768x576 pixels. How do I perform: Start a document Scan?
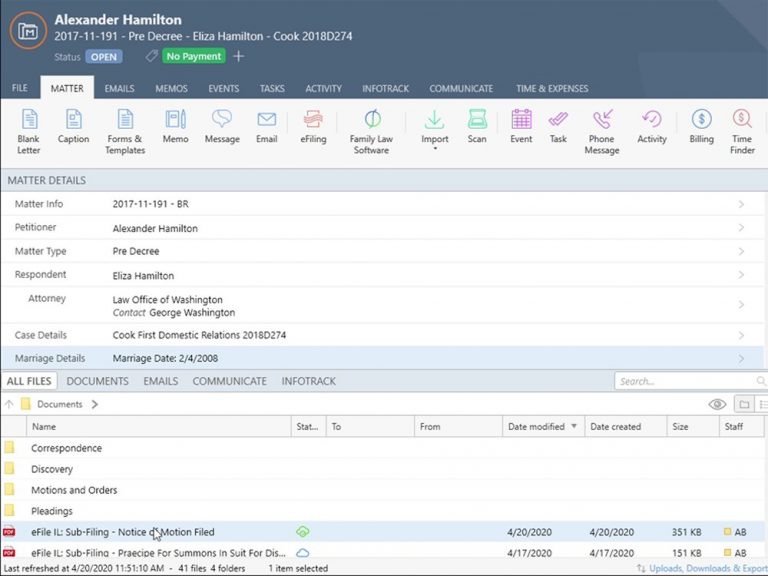[477, 126]
